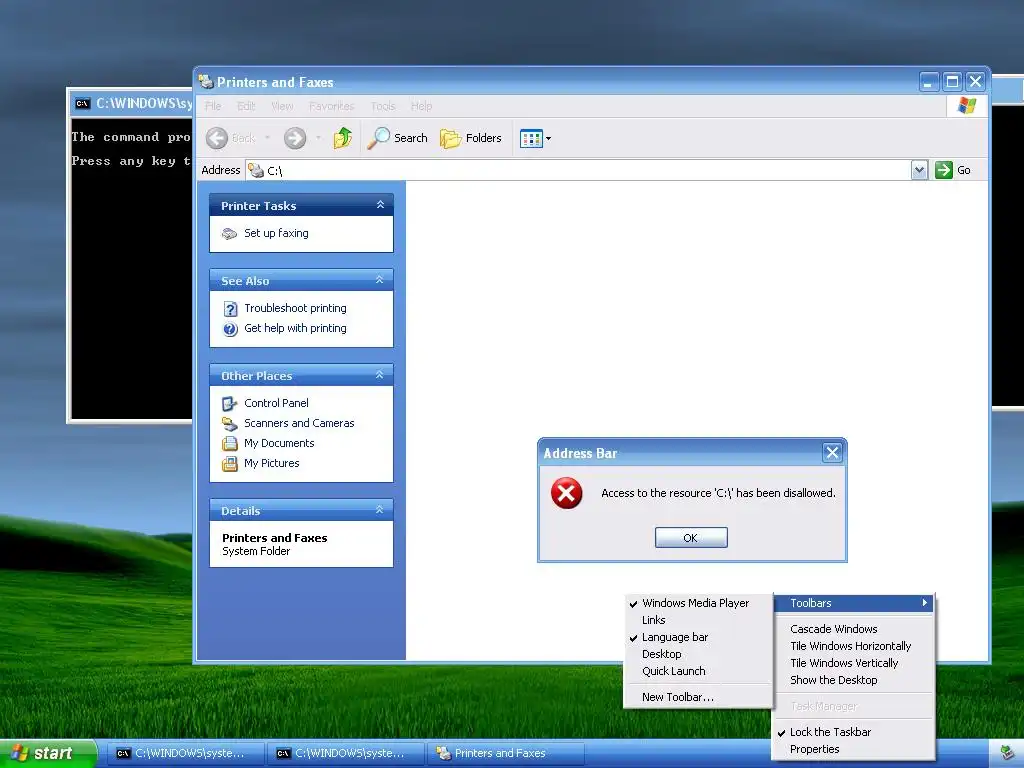1024x768 pixels.
Task: Open the address bar dropdown list
Action: click(x=919, y=170)
